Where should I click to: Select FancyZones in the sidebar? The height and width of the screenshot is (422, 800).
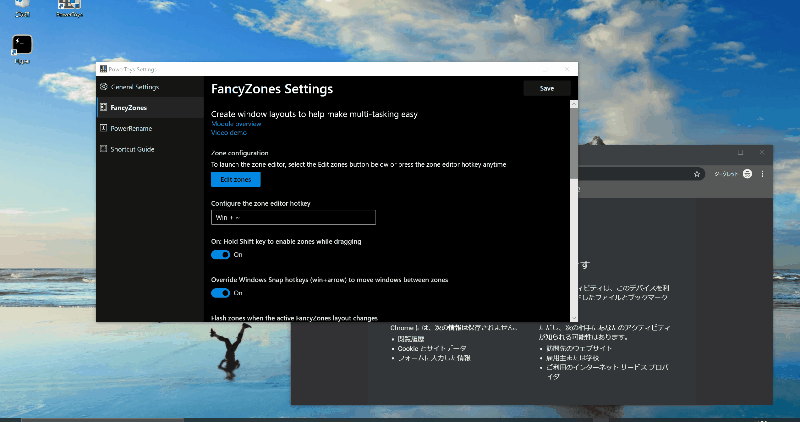(151, 108)
